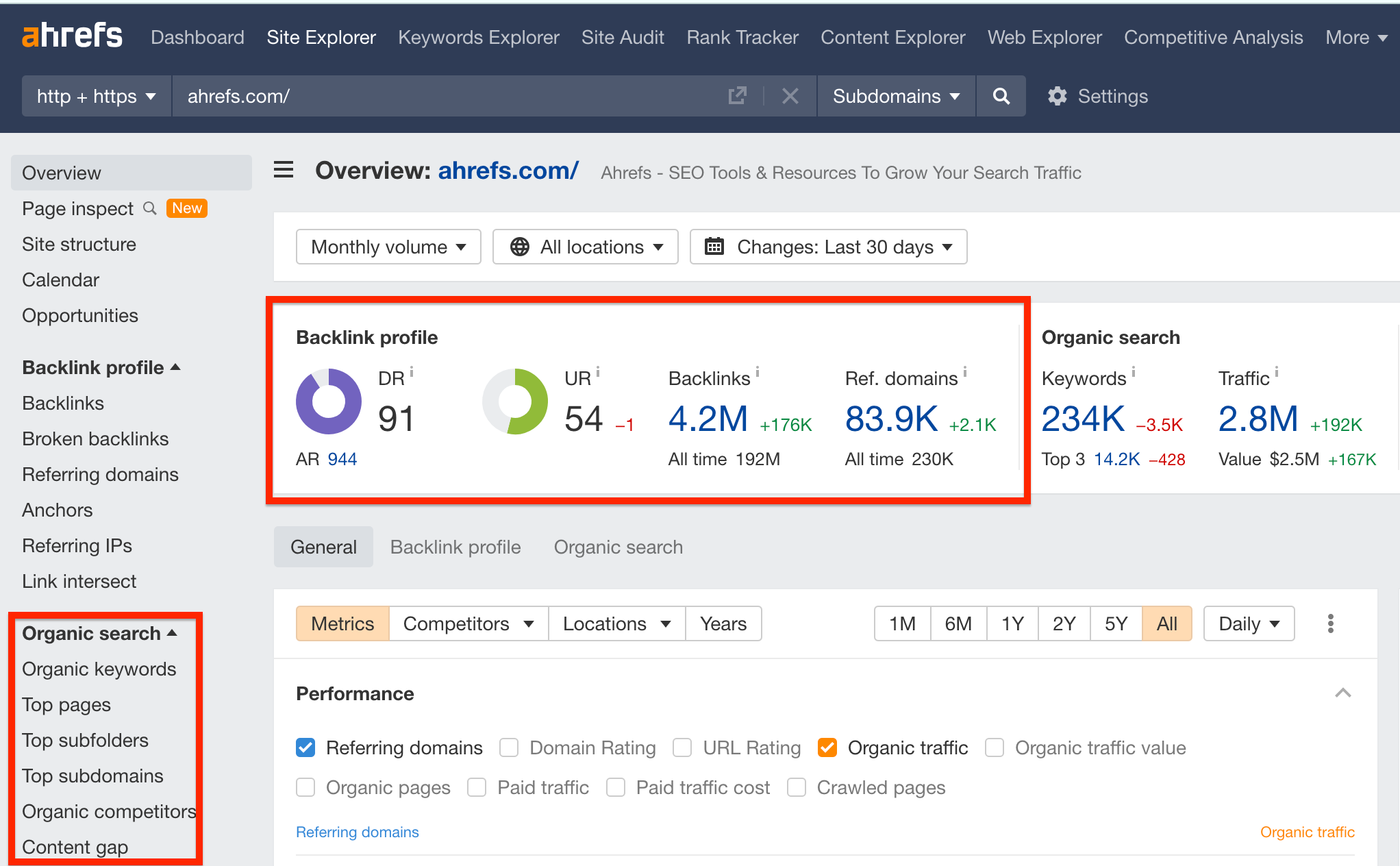Collapse Organic search sidebar section
Viewport: 1400px width, 866px height.
[100, 633]
